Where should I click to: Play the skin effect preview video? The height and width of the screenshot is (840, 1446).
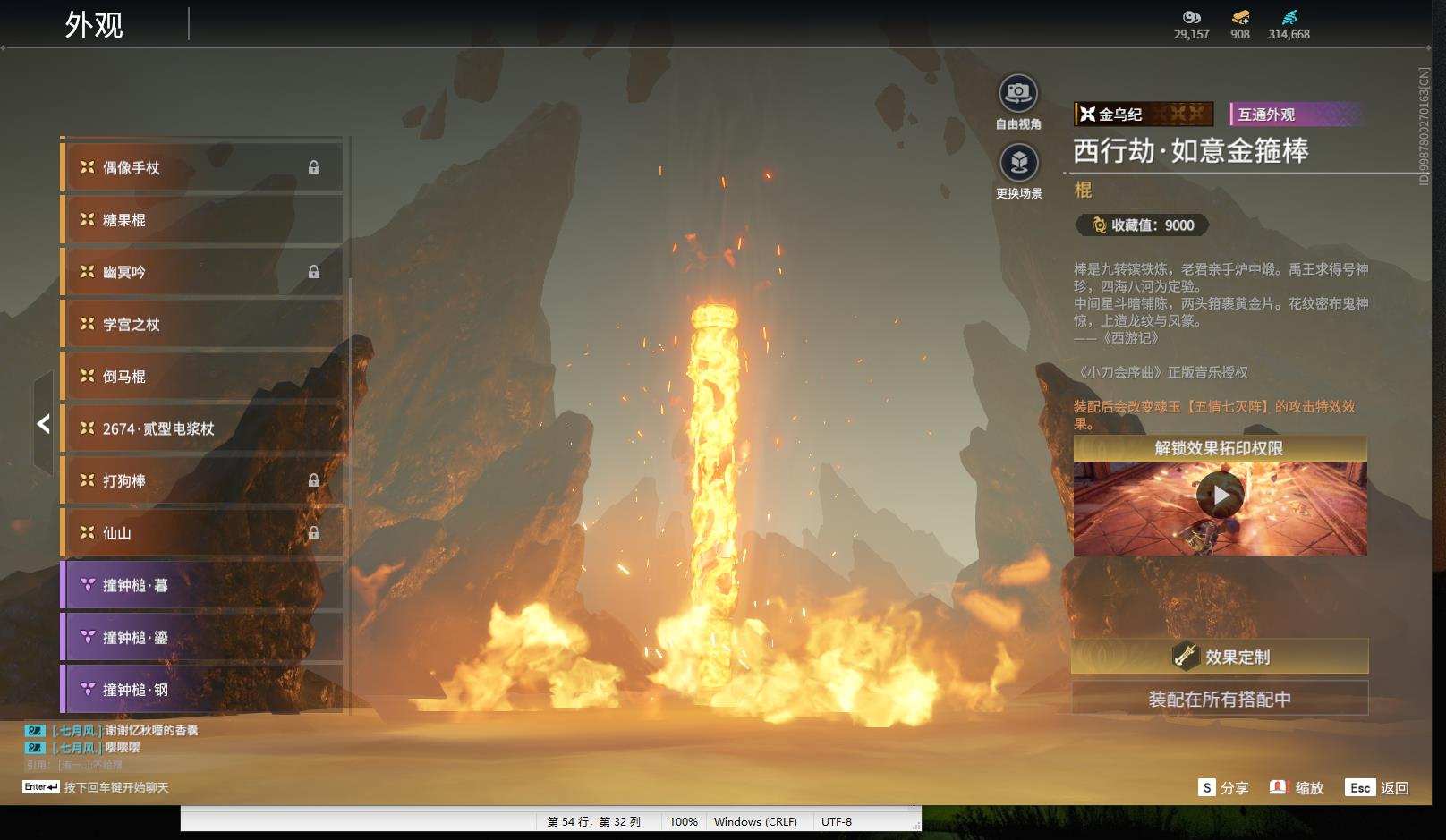[x=1221, y=494]
